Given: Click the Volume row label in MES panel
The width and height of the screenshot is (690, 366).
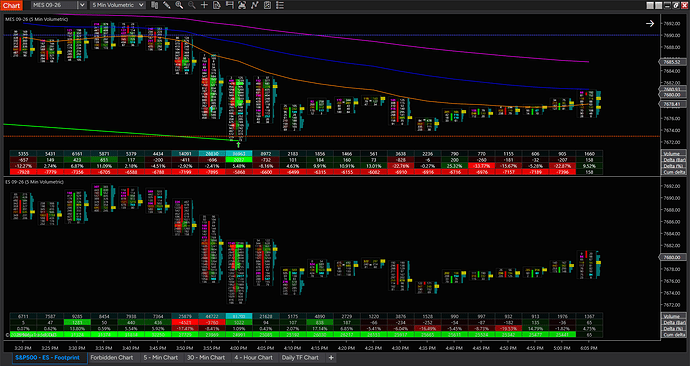Looking at the screenshot, I should pos(673,154).
